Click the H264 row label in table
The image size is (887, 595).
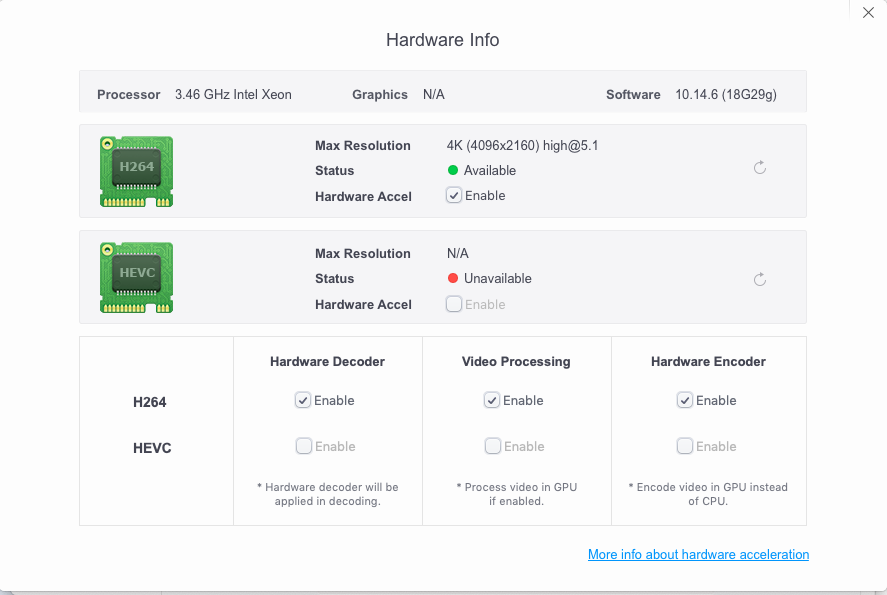(x=149, y=402)
